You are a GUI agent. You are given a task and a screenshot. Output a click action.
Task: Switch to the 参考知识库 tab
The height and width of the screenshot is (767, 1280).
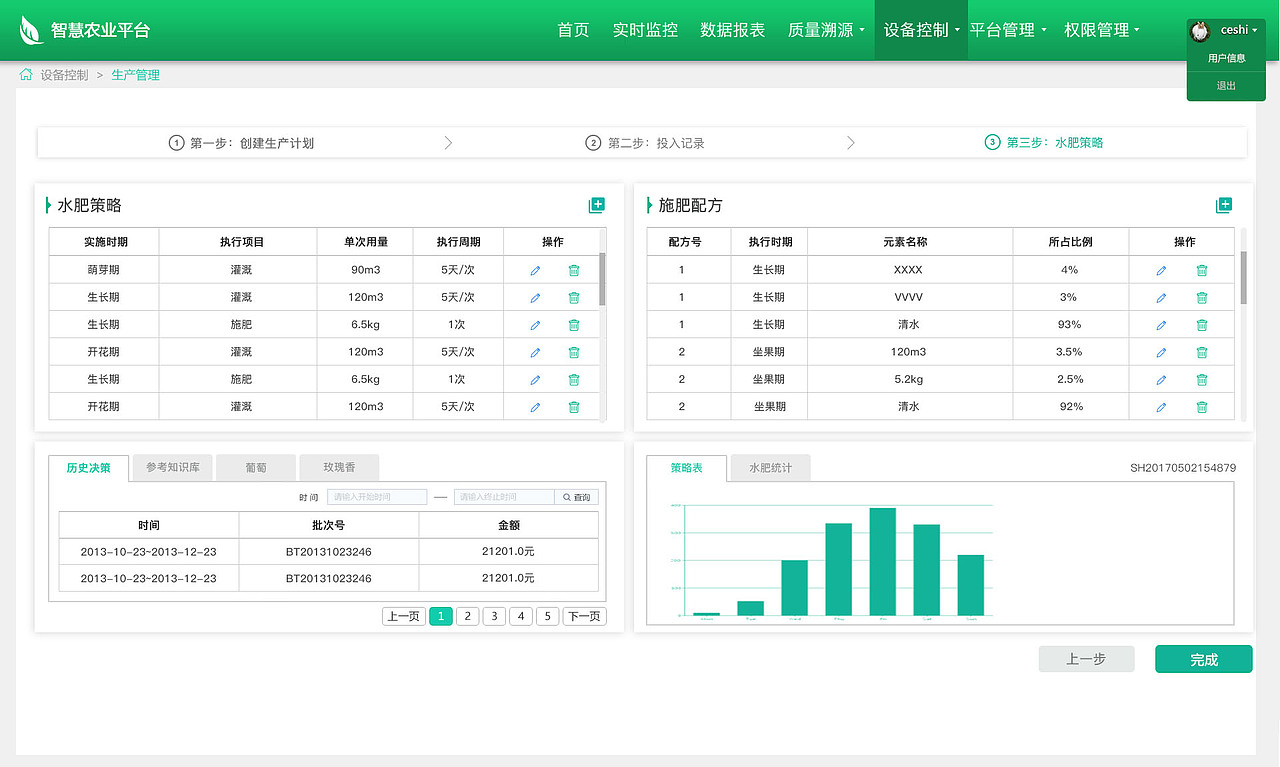[173, 468]
